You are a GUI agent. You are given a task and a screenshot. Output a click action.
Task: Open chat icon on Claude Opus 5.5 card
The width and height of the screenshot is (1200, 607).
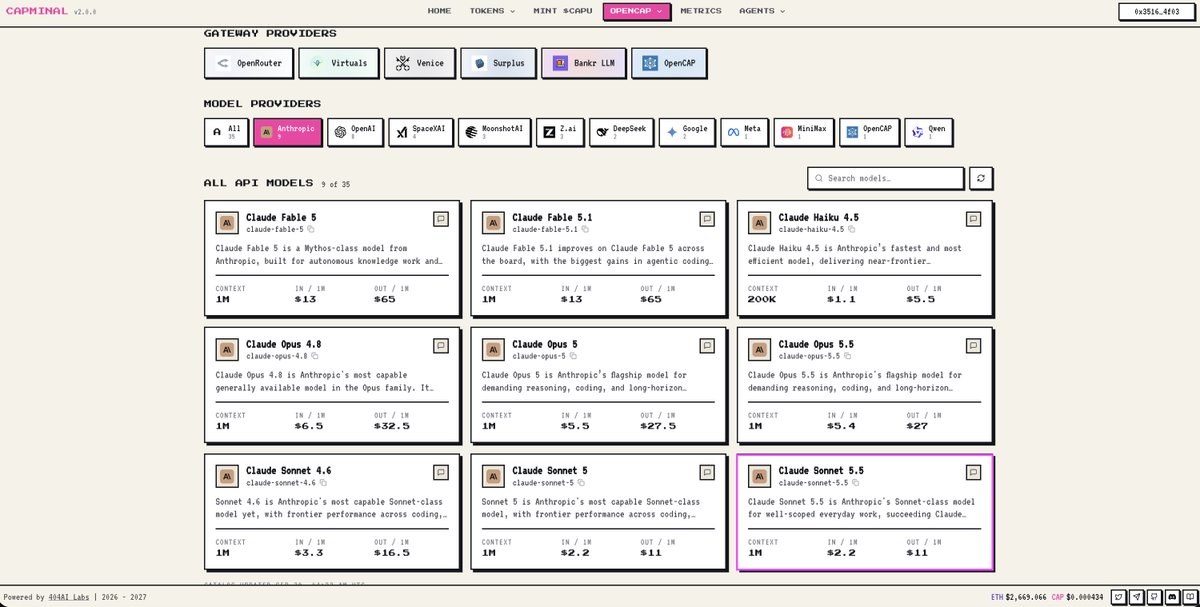973,346
